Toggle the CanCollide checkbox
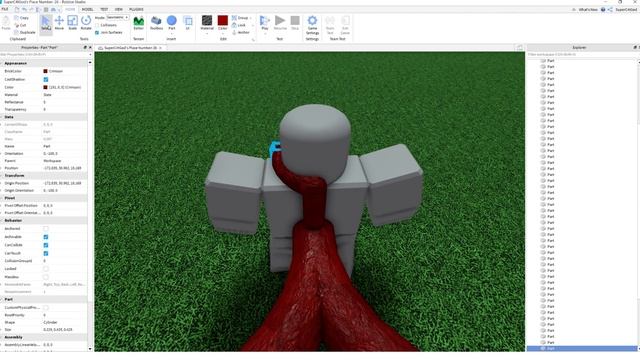This screenshot has width=640, height=360. click(x=46, y=245)
